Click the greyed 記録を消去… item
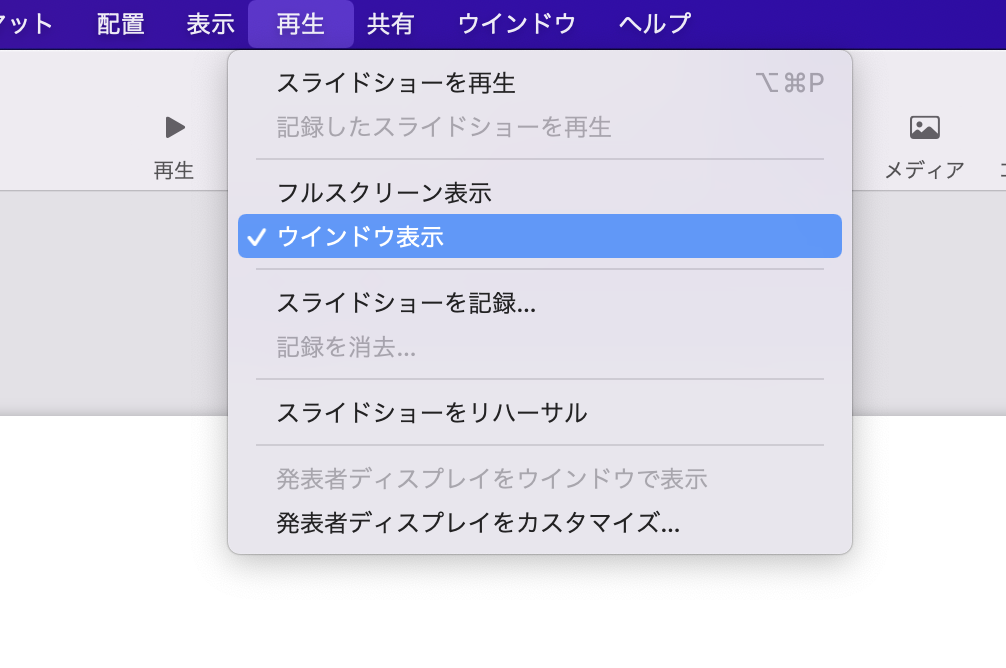 point(346,347)
